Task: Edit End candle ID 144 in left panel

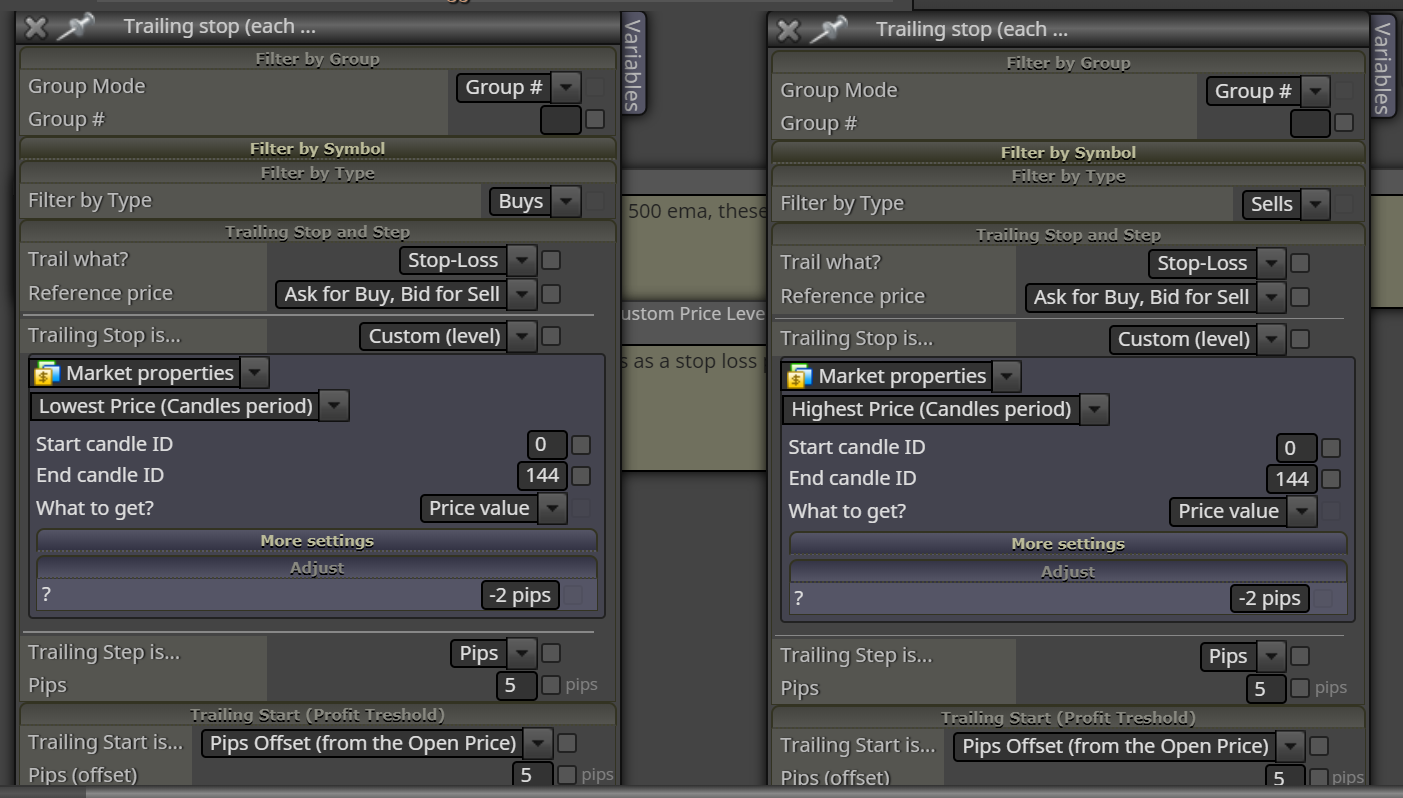Action: tap(542, 475)
